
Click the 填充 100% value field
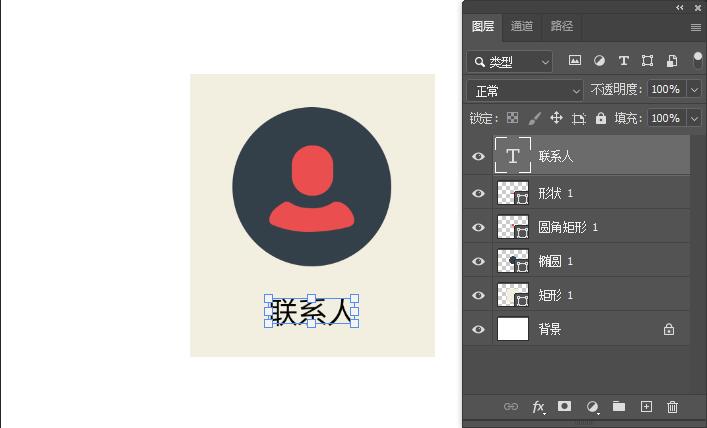click(667, 119)
